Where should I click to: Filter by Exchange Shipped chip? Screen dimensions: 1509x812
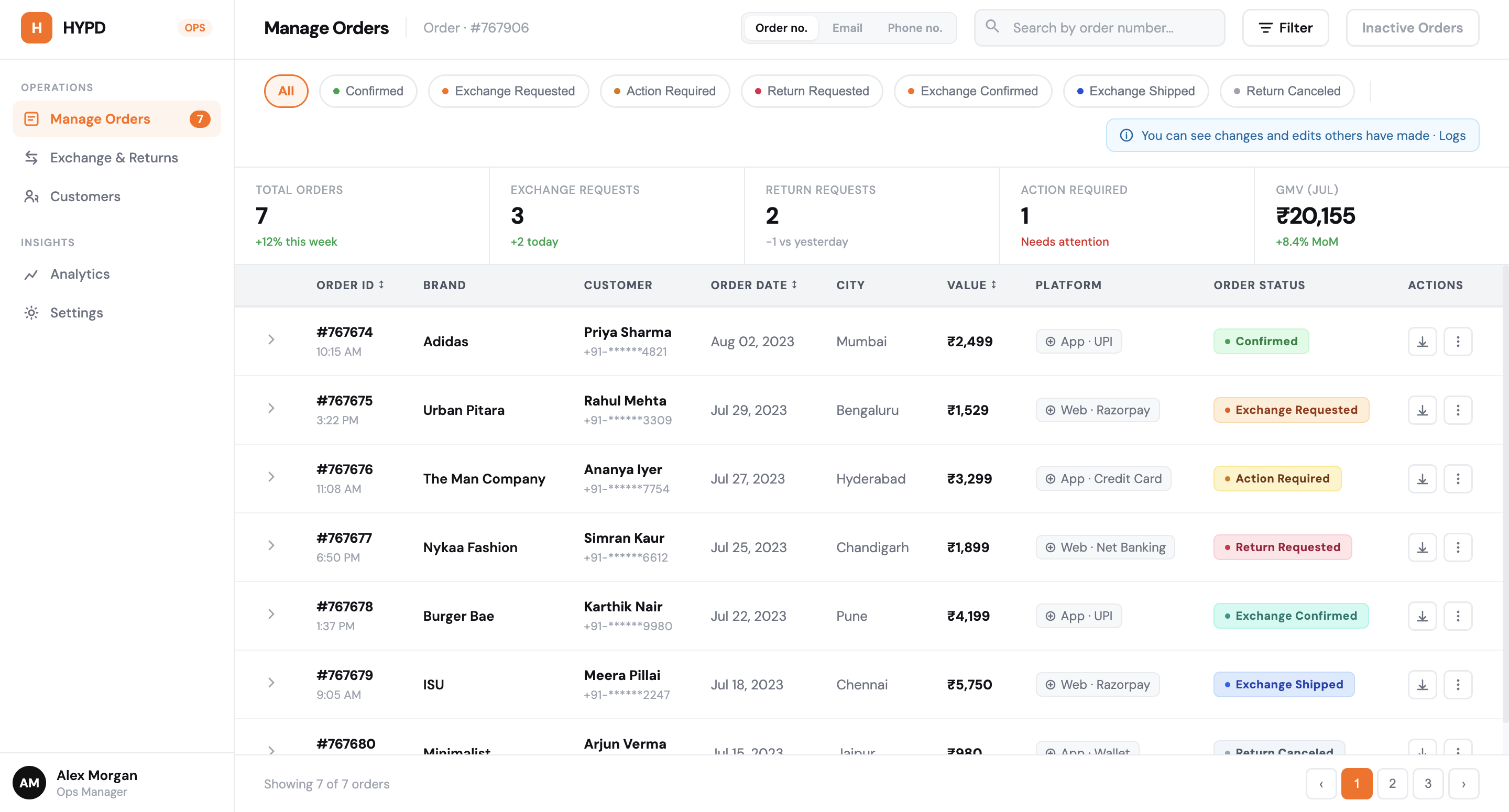[1136, 91]
